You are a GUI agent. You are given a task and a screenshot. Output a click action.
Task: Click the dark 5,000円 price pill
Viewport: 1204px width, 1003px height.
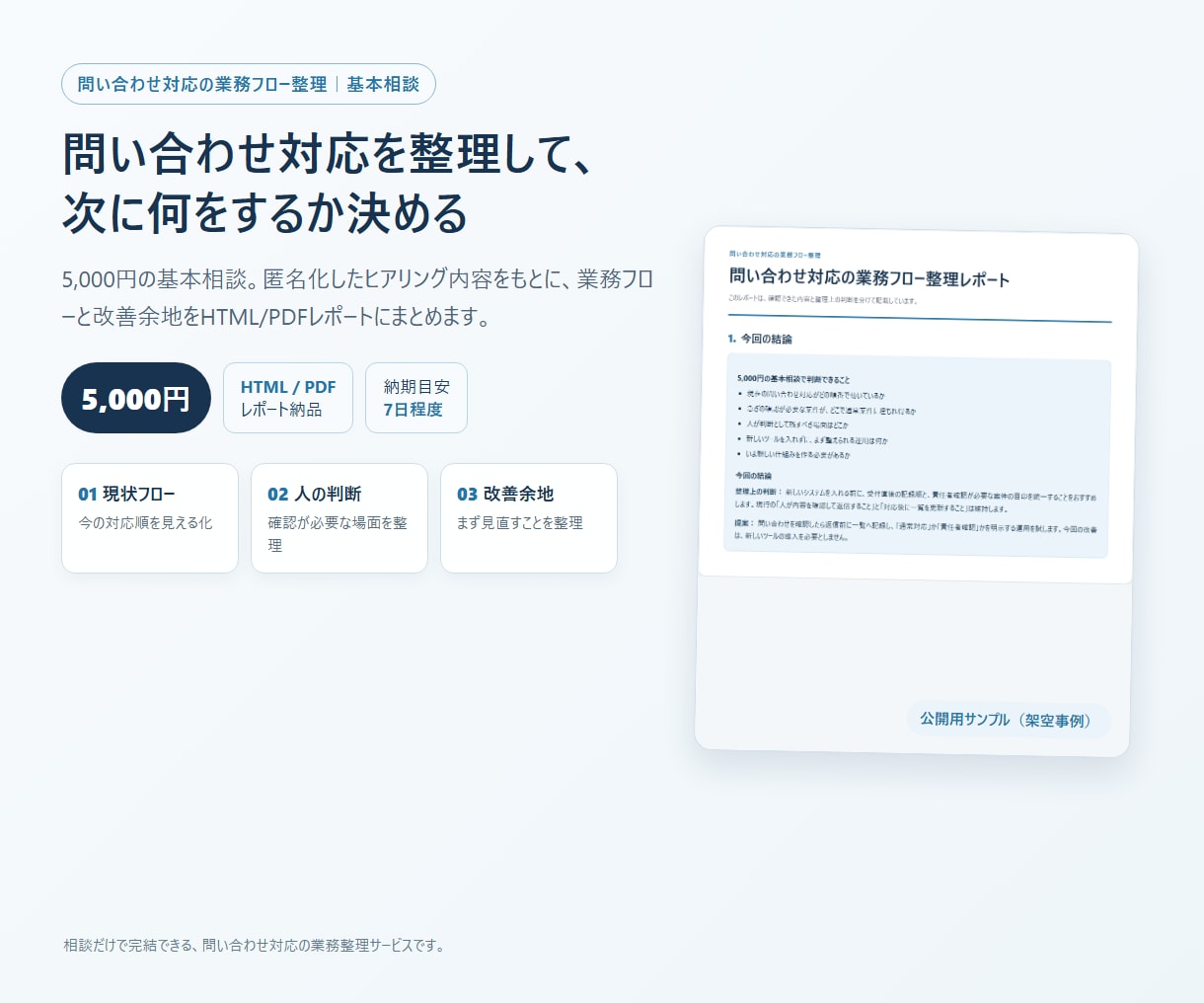coord(136,398)
